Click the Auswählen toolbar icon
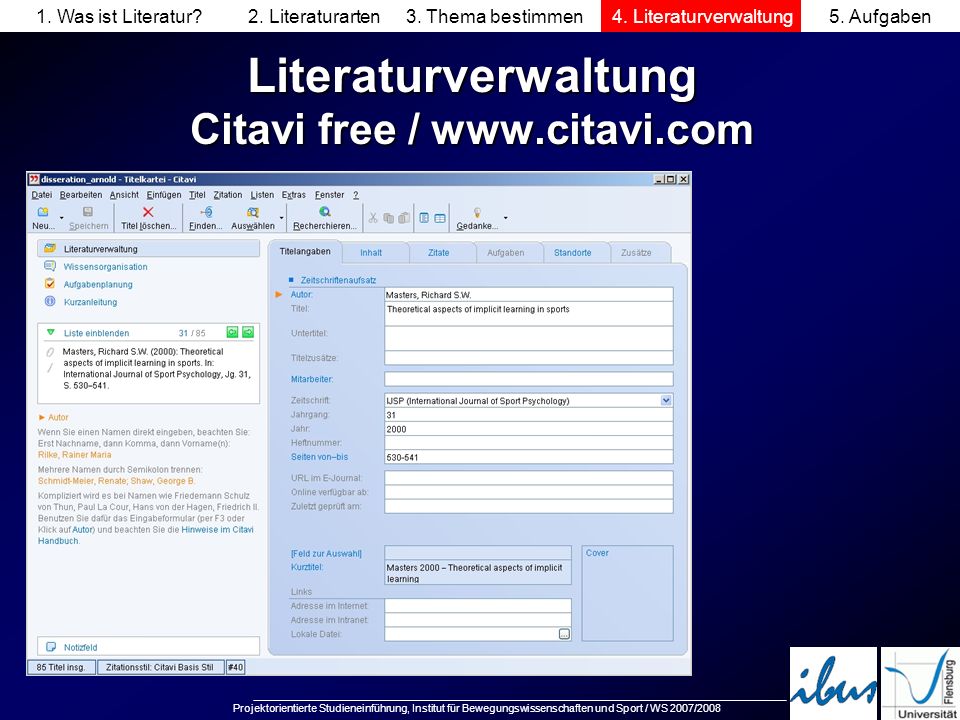The width and height of the screenshot is (960, 720). [x=252, y=212]
